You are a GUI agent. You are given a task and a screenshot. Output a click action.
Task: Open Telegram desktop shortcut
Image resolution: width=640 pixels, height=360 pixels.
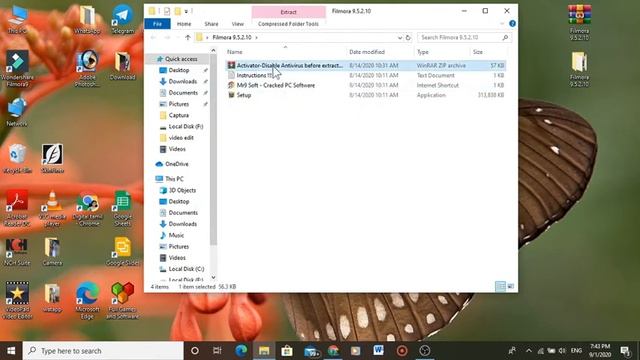122,19
